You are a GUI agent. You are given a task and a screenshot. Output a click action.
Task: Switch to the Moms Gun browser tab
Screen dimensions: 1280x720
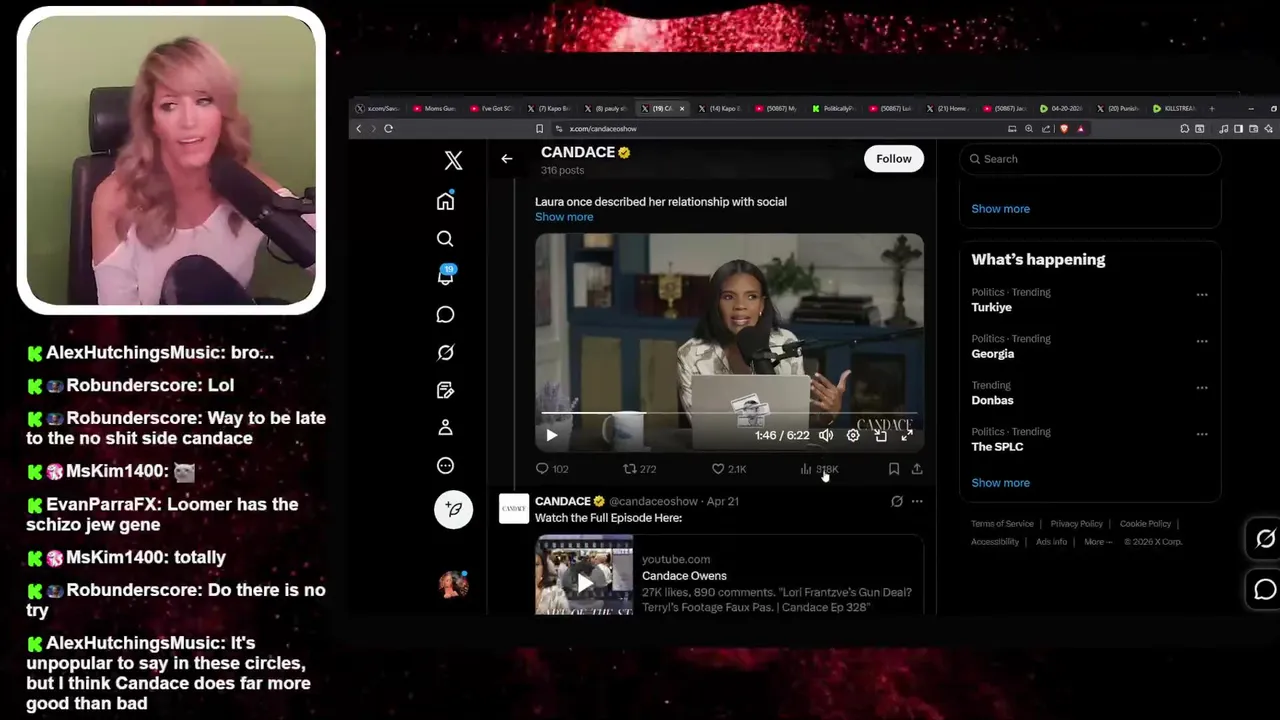(x=436, y=108)
